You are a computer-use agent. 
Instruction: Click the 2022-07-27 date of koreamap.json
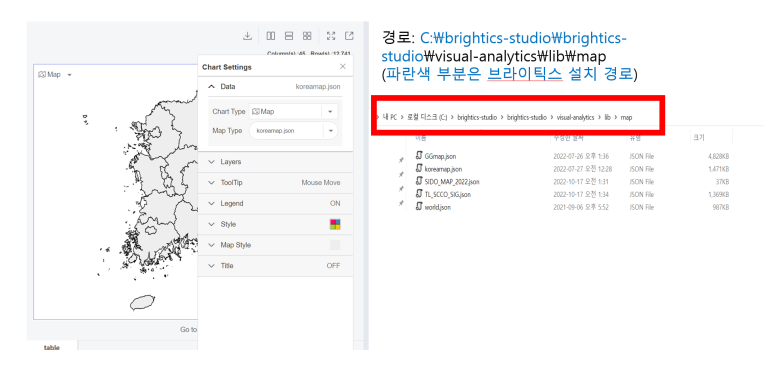pyautogui.click(x=582, y=169)
